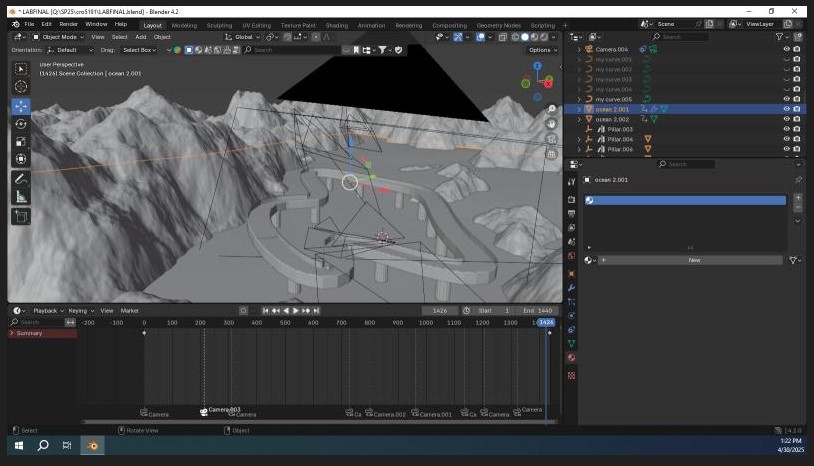The height and width of the screenshot is (466, 814).
Task: Toggle X-Ray mode in viewport header
Action: click(503, 37)
